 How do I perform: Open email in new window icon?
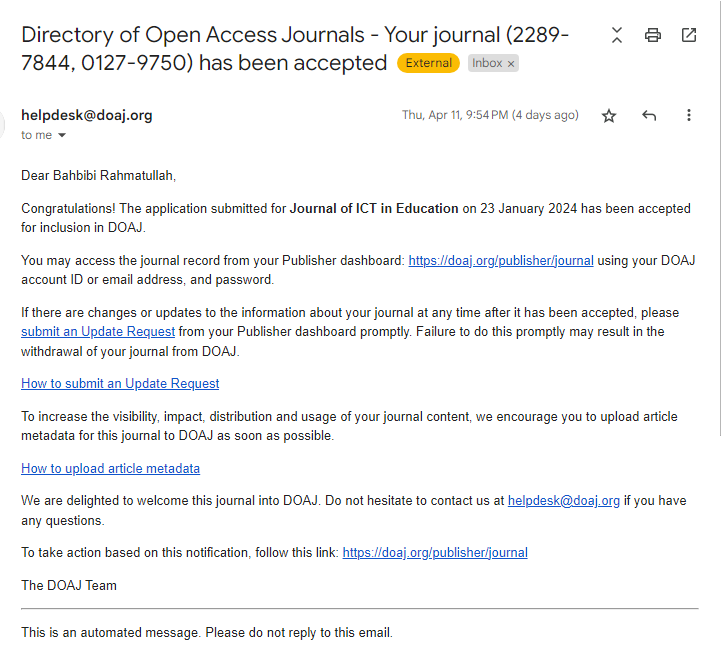689,35
